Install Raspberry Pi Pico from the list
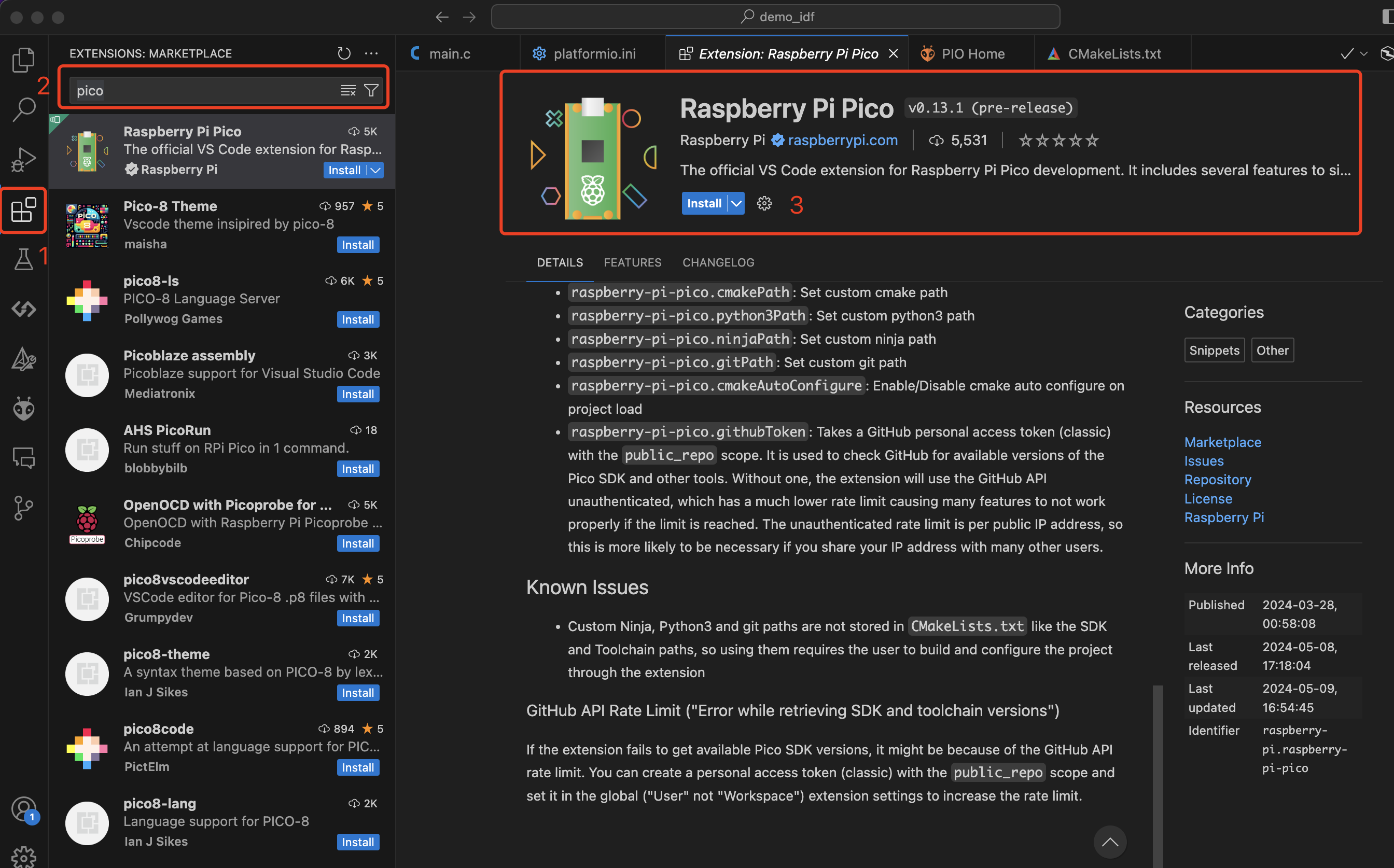1394x868 pixels. [344, 170]
